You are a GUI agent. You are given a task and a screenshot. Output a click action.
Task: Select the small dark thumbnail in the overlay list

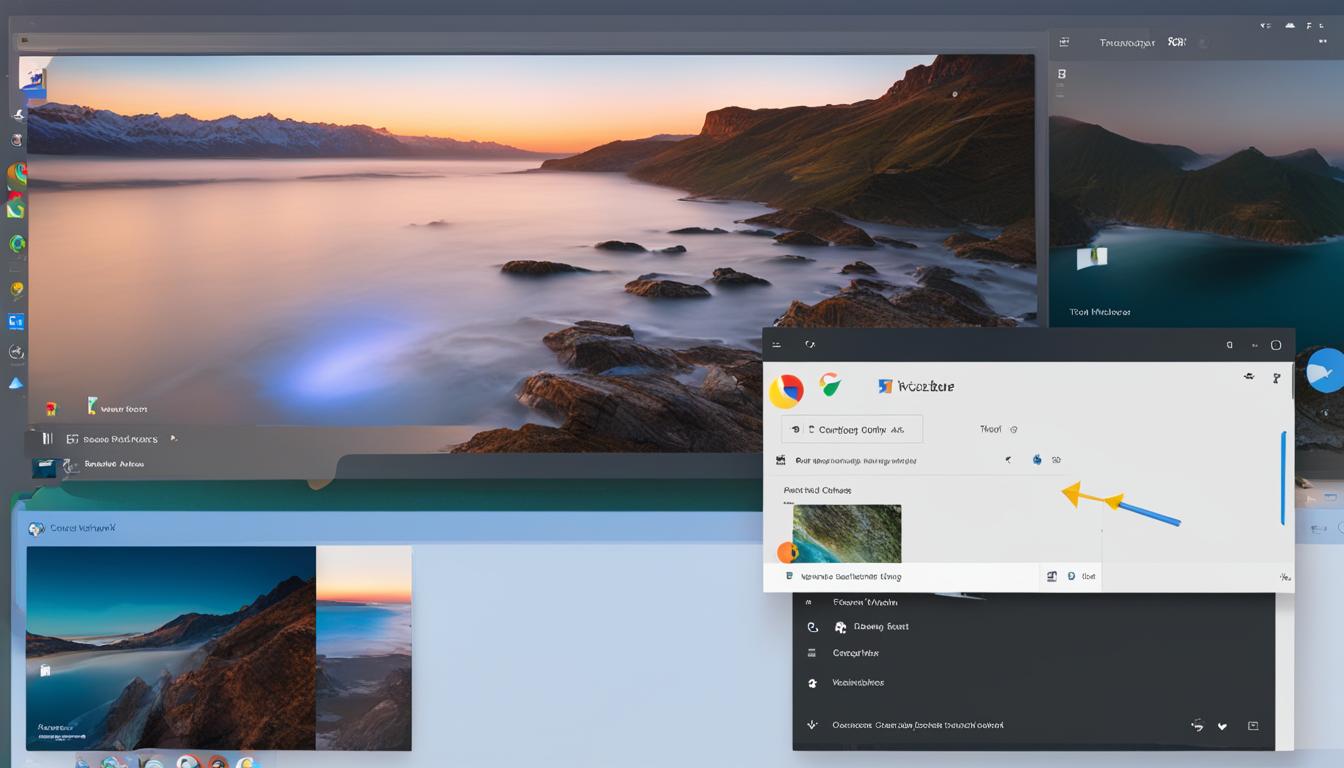pos(44,467)
